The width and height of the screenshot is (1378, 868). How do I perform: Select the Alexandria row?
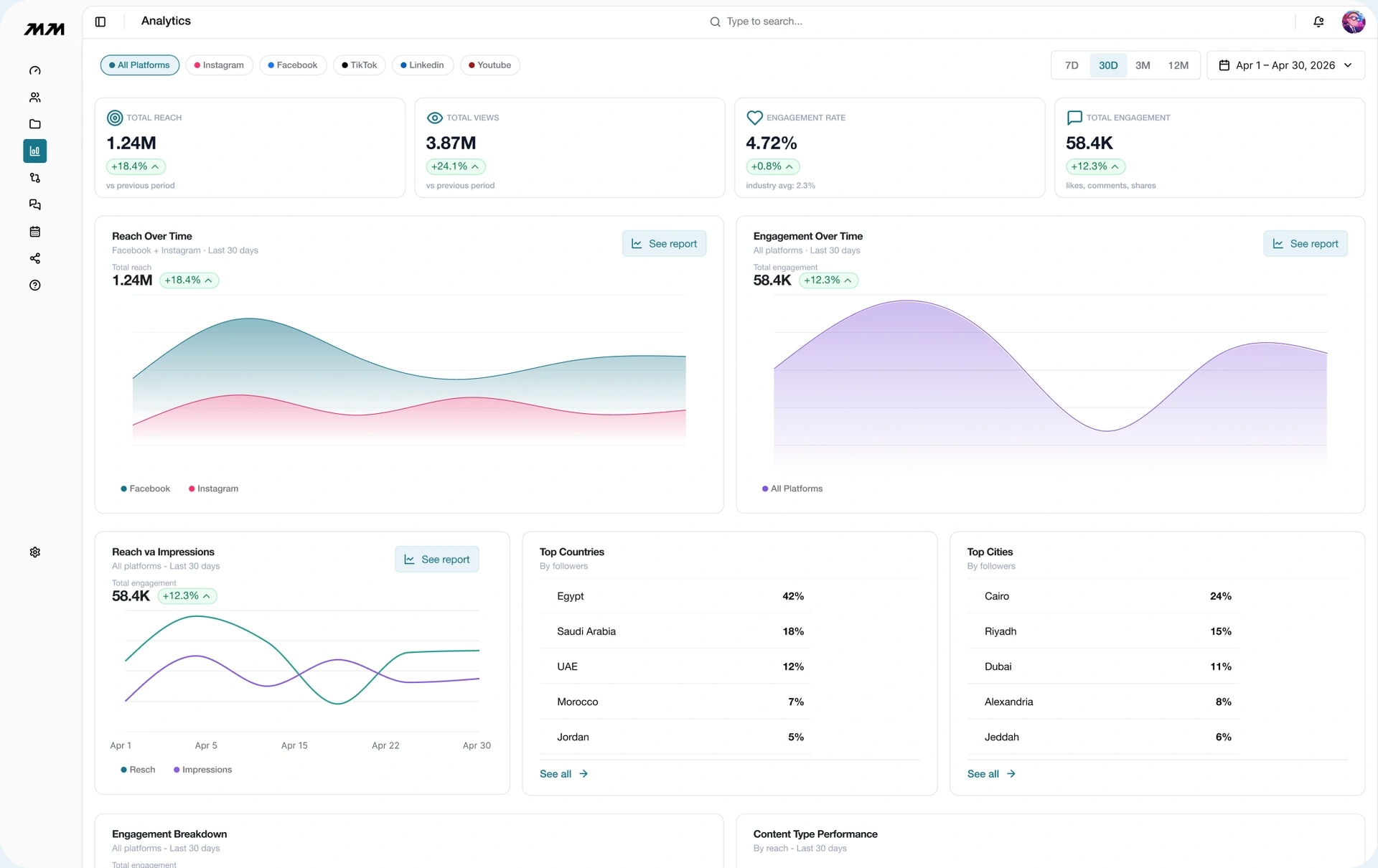[x=1103, y=702]
